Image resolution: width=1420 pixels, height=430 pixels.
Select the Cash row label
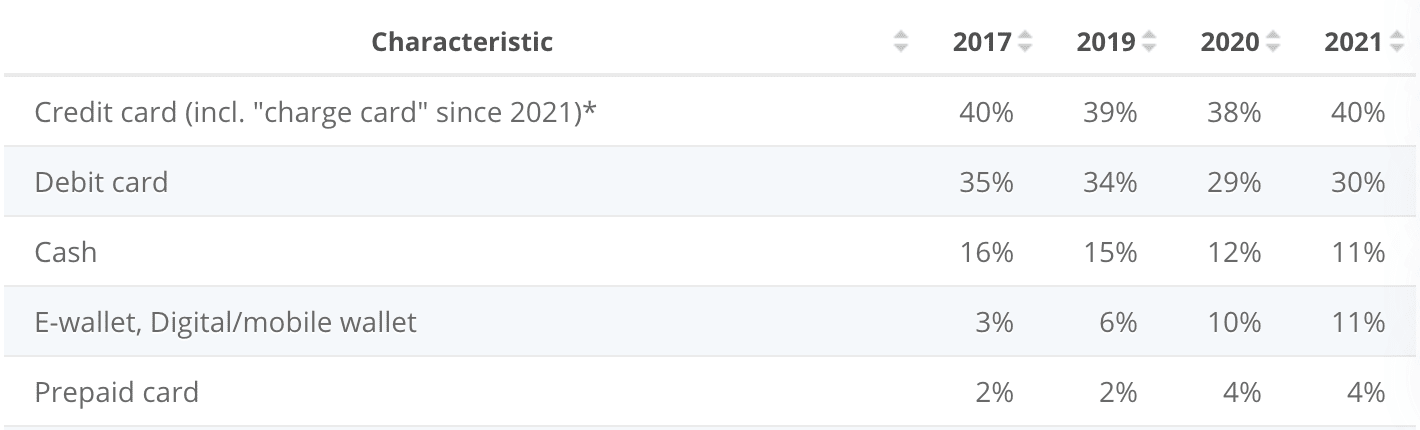(66, 252)
